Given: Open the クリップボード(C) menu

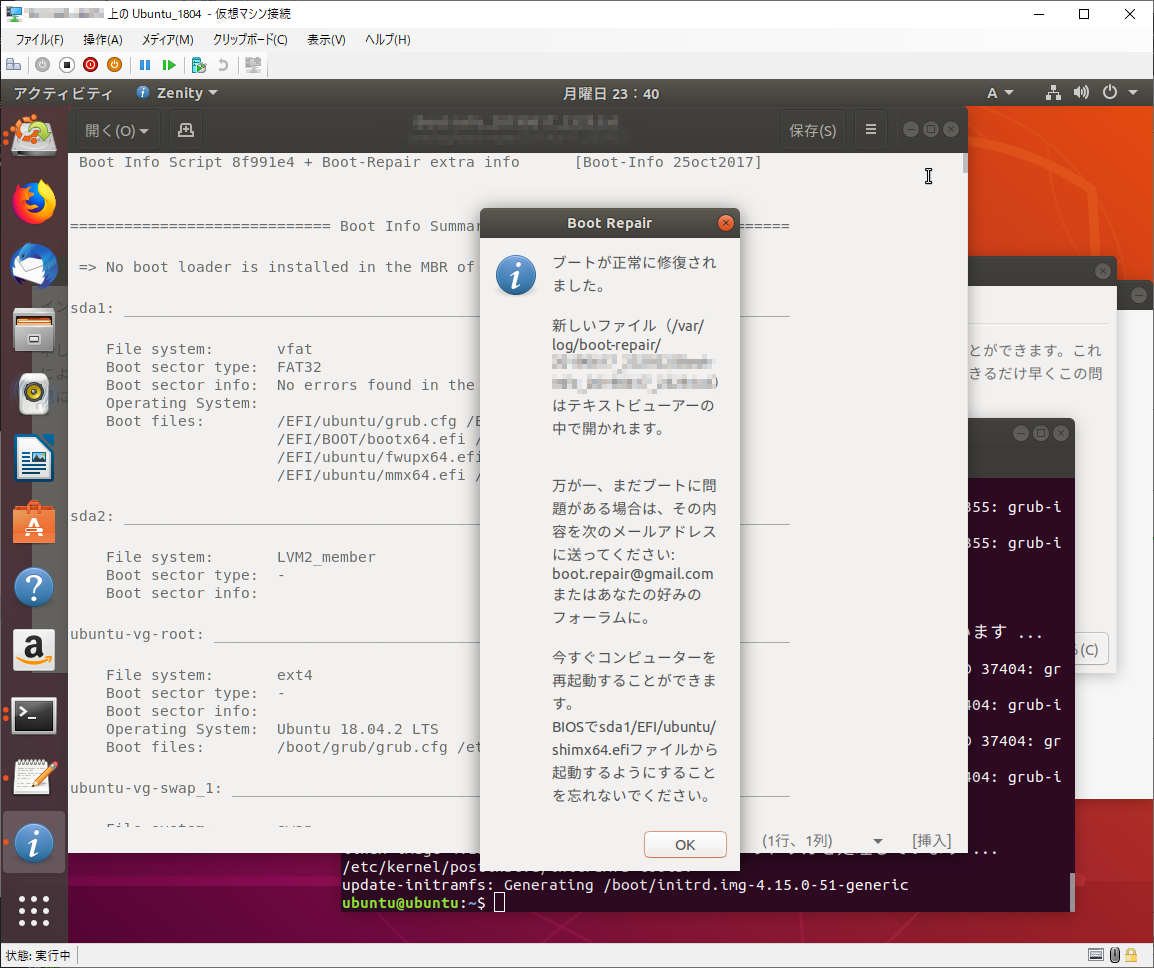Looking at the screenshot, I should 249,40.
